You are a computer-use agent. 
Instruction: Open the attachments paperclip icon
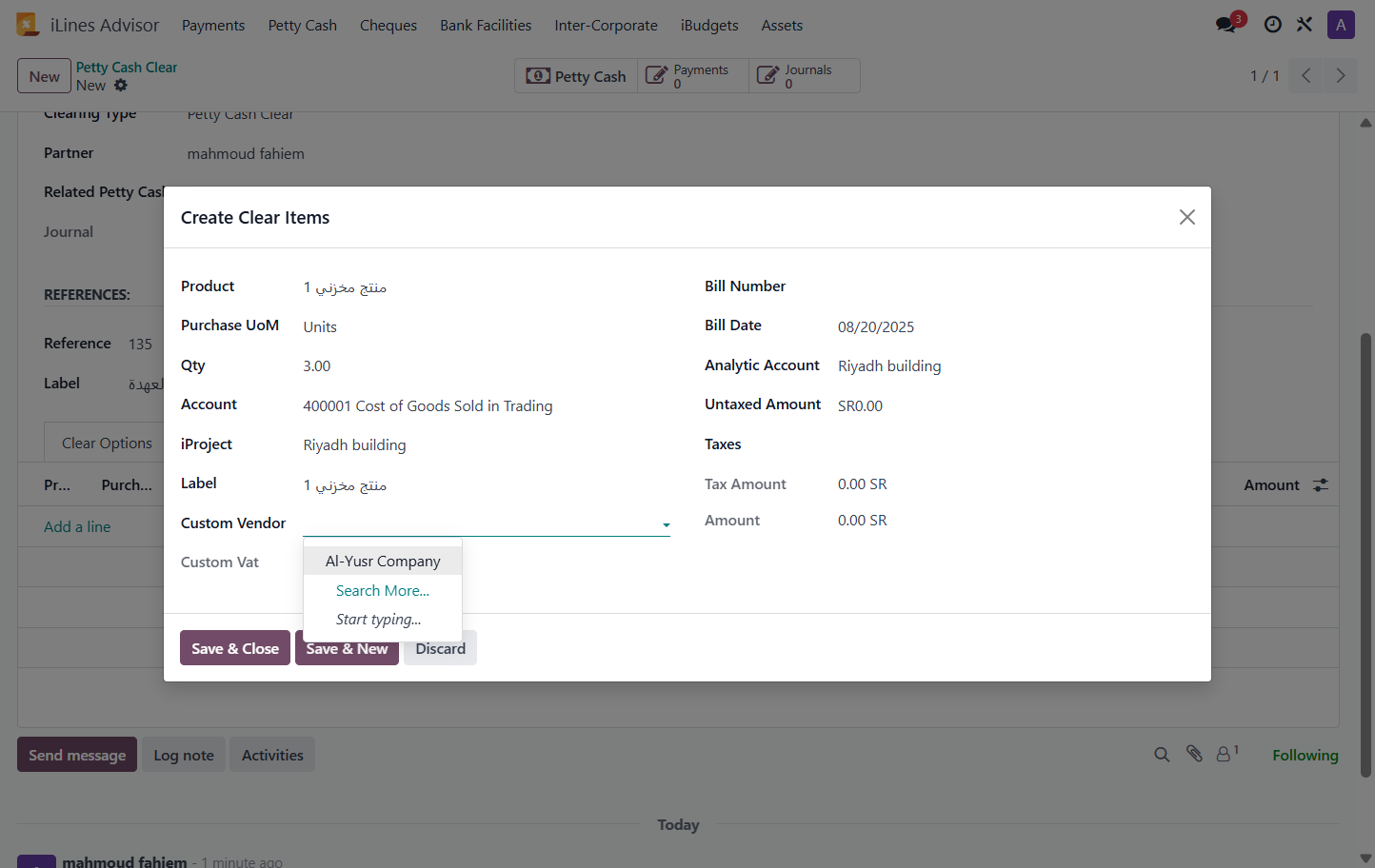click(x=1194, y=754)
